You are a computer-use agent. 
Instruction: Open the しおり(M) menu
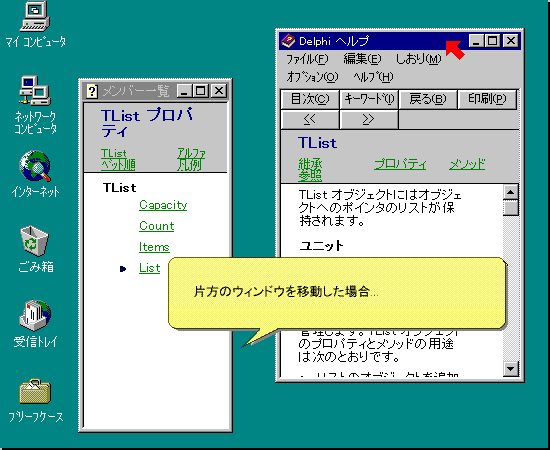(x=418, y=59)
